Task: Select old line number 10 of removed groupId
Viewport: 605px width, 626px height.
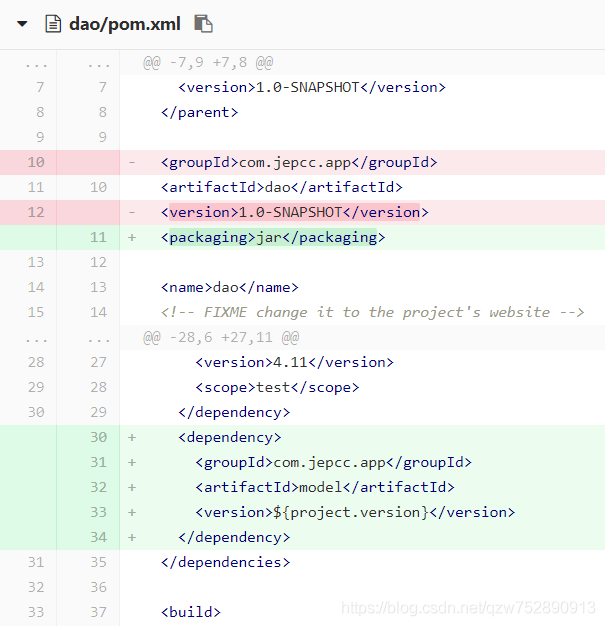Action: tap(36, 162)
